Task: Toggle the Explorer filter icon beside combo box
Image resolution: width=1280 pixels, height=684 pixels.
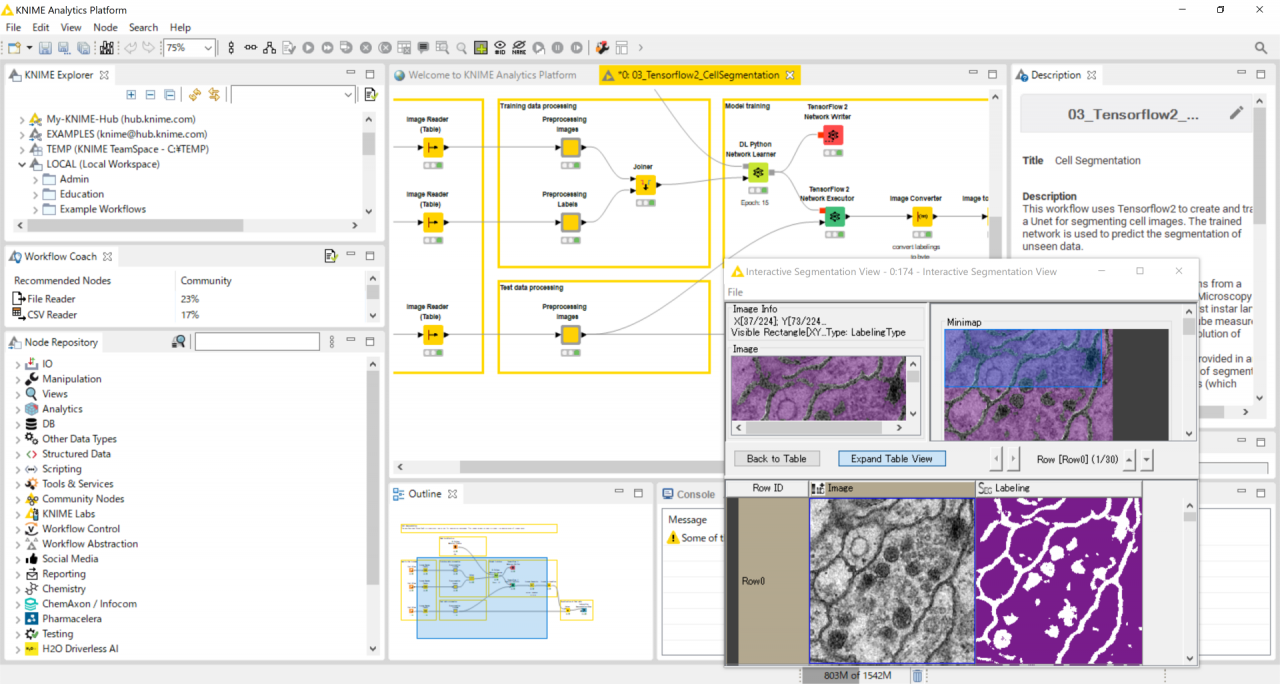Action: pos(370,94)
